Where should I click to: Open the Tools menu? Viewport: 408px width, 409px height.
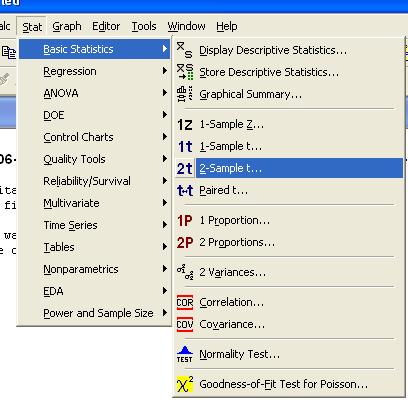(144, 26)
